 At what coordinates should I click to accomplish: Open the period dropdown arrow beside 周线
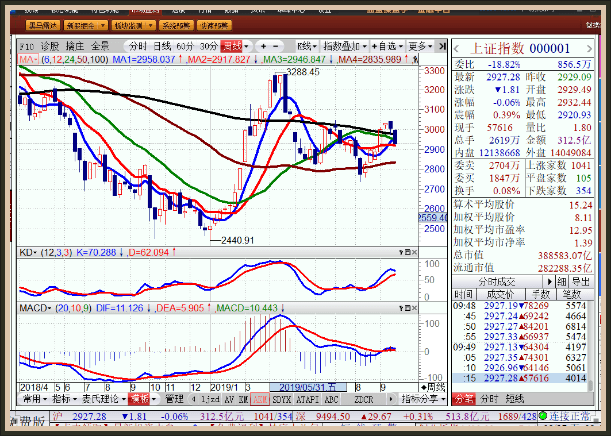pos(246,47)
